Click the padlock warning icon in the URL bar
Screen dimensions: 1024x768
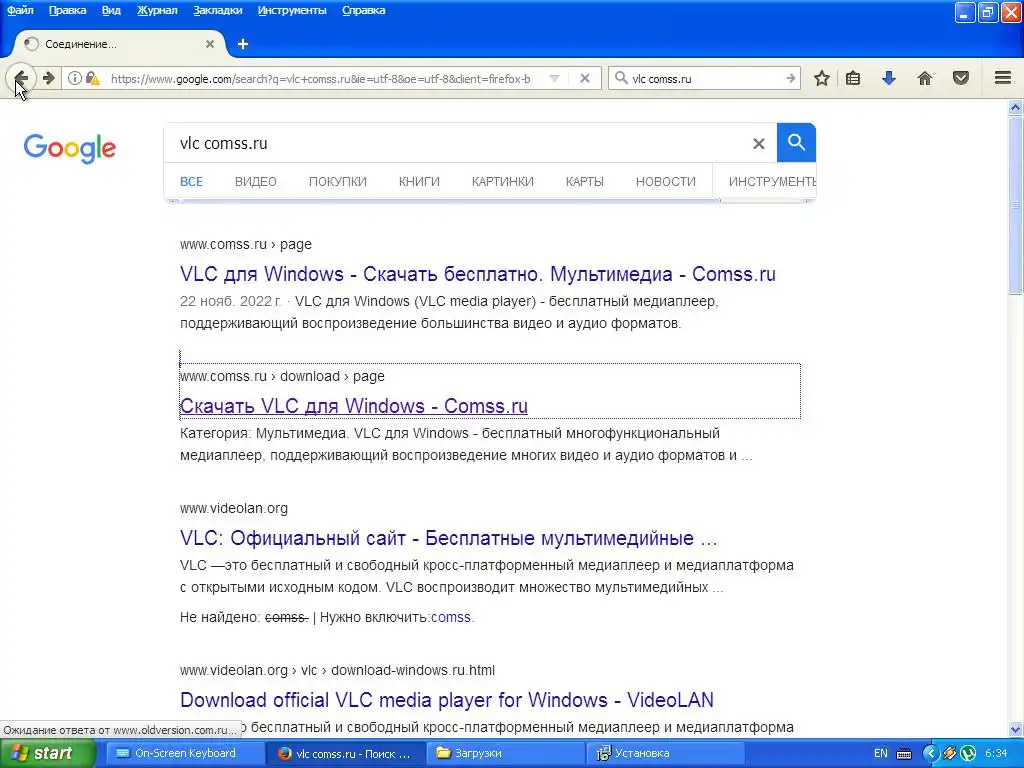pos(93,78)
